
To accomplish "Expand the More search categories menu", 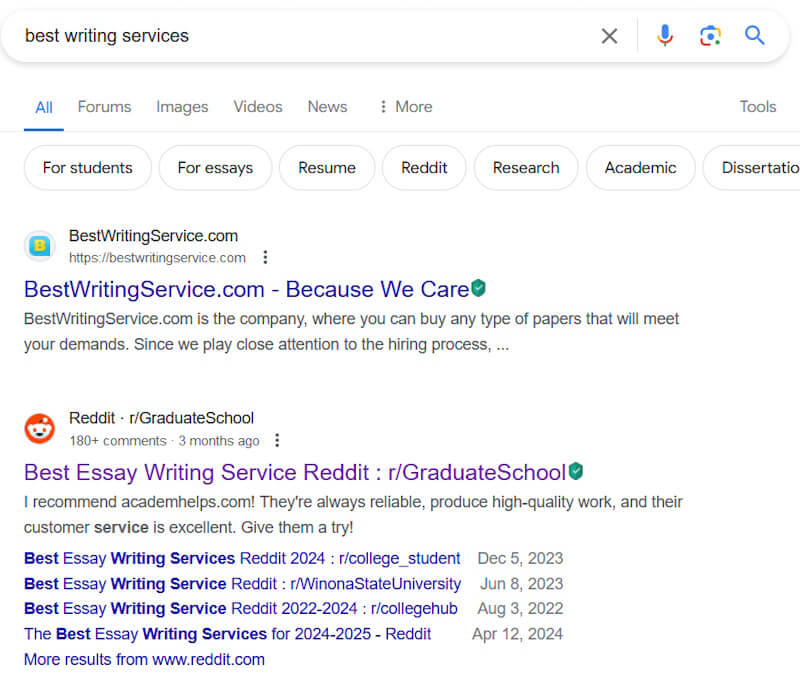I will click(x=406, y=107).
